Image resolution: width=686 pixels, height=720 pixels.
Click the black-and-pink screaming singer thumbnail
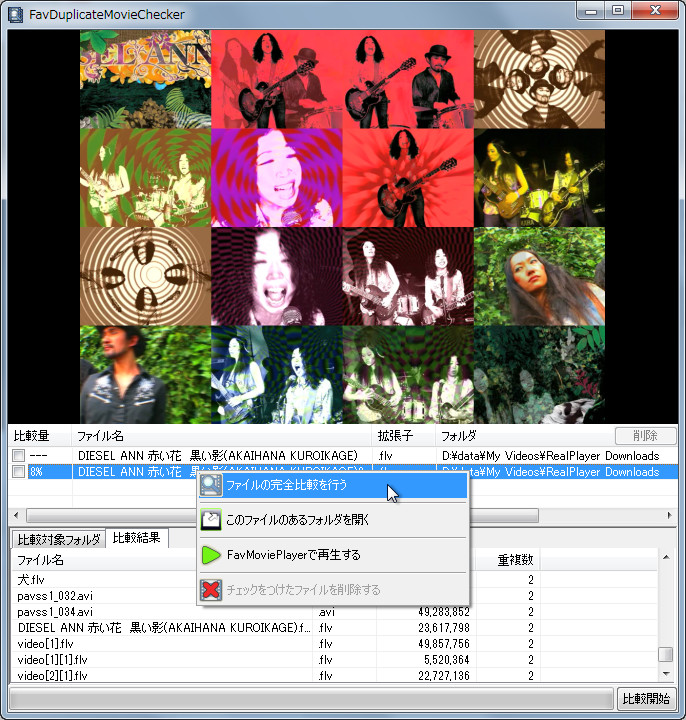click(276, 276)
